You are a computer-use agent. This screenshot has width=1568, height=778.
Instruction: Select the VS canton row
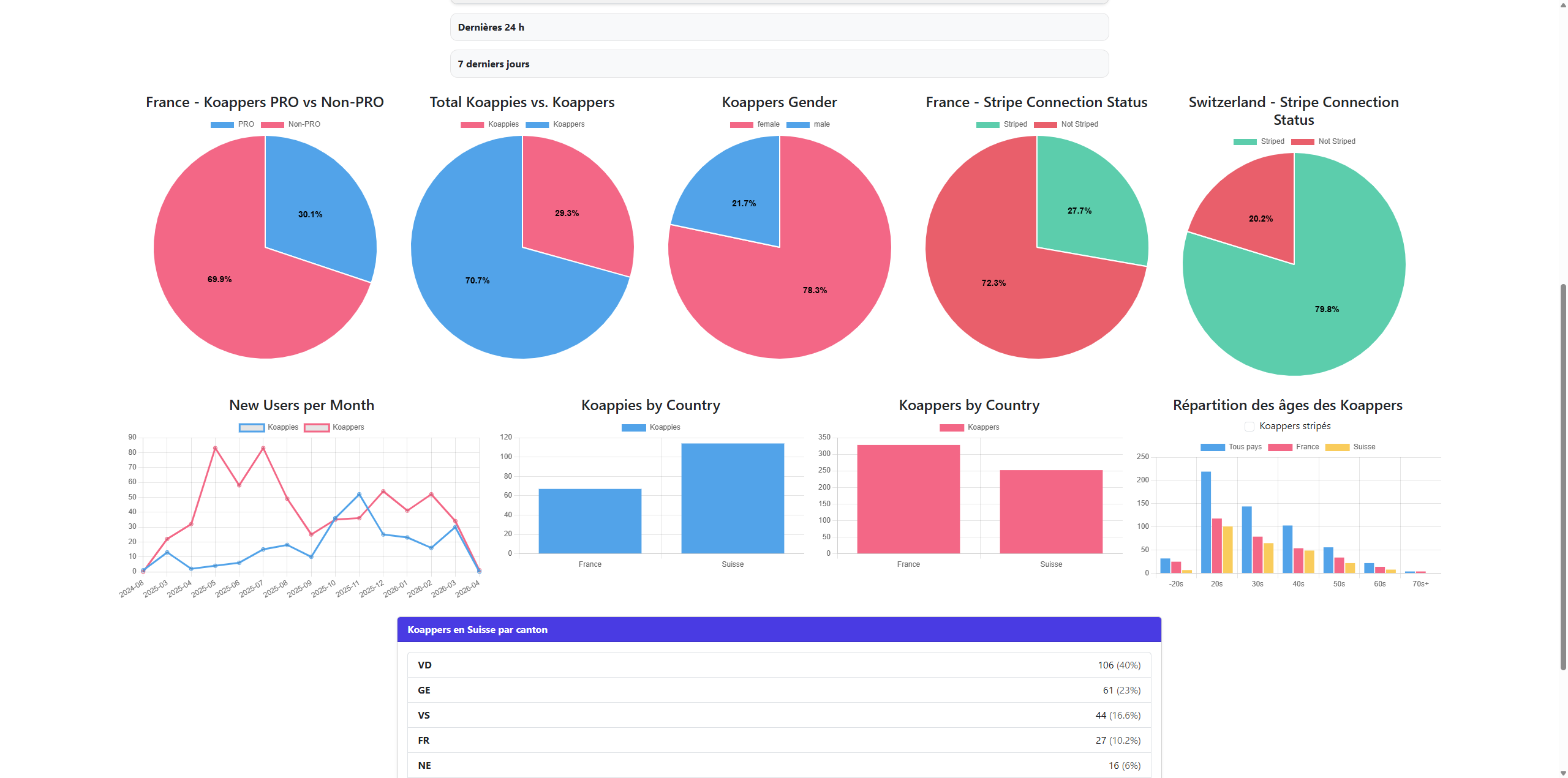click(x=779, y=715)
